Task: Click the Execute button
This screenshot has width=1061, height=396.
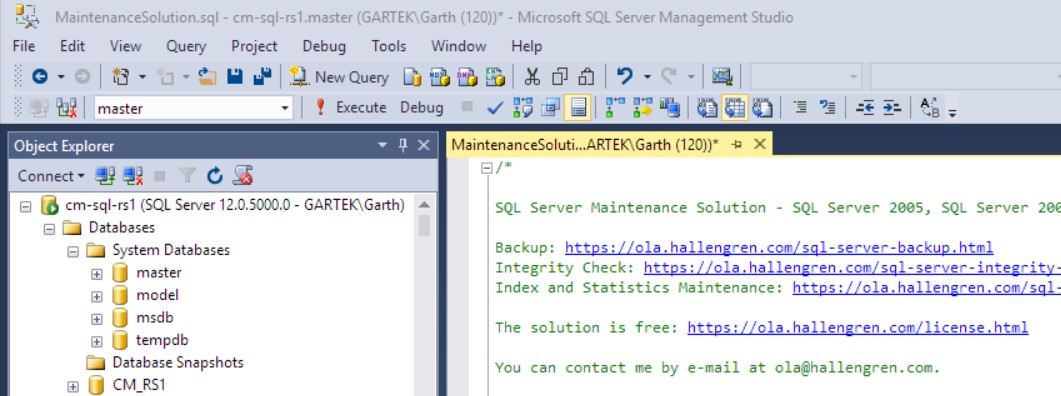Action: [351, 108]
